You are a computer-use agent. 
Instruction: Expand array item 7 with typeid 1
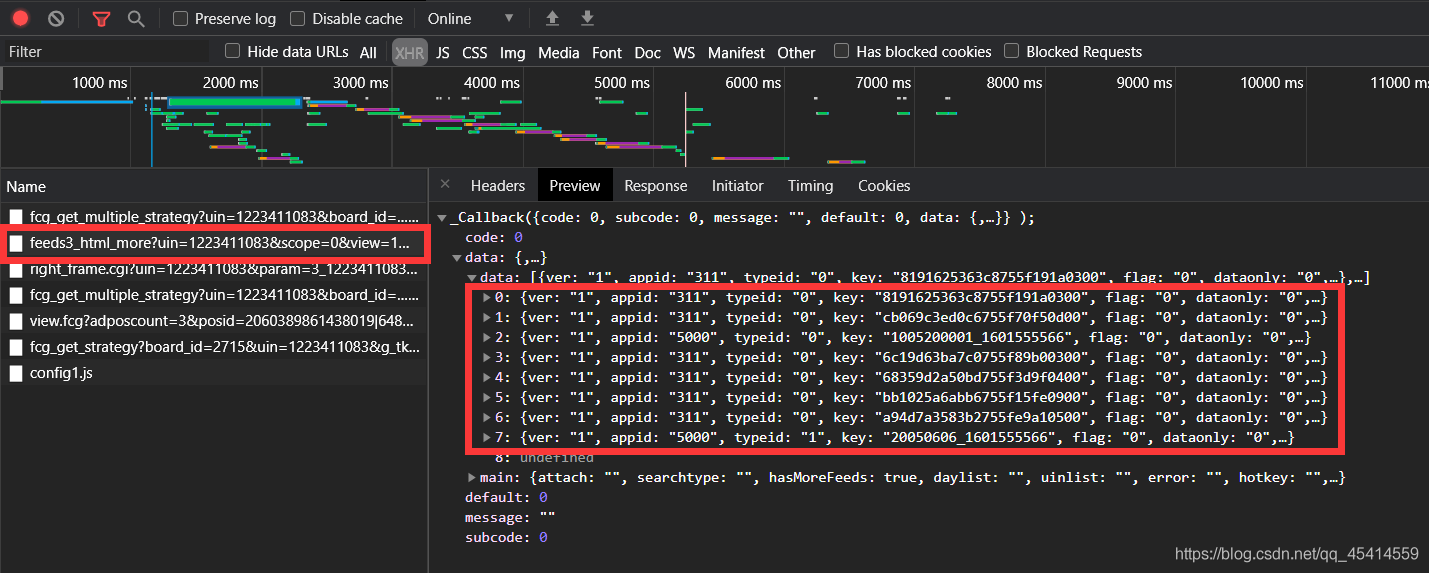point(486,438)
